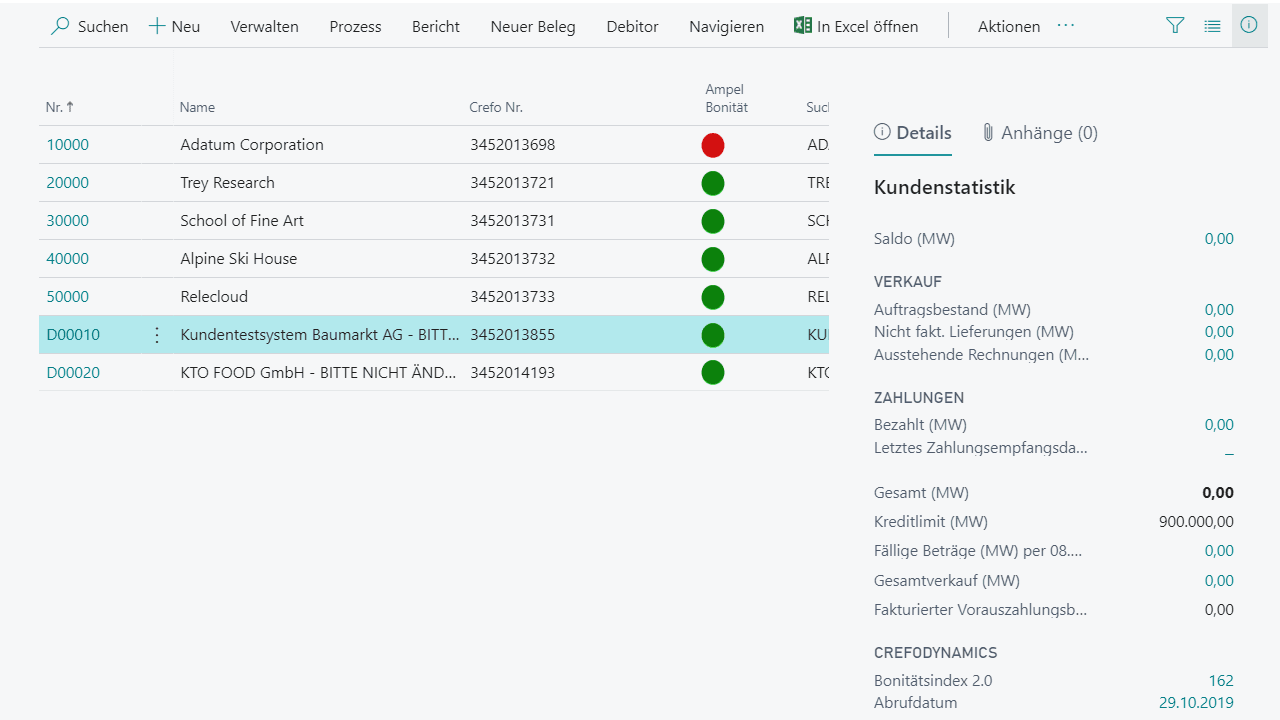Open the Auftragsbestand (MW) value
This screenshot has width=1280, height=720.
(x=1219, y=310)
